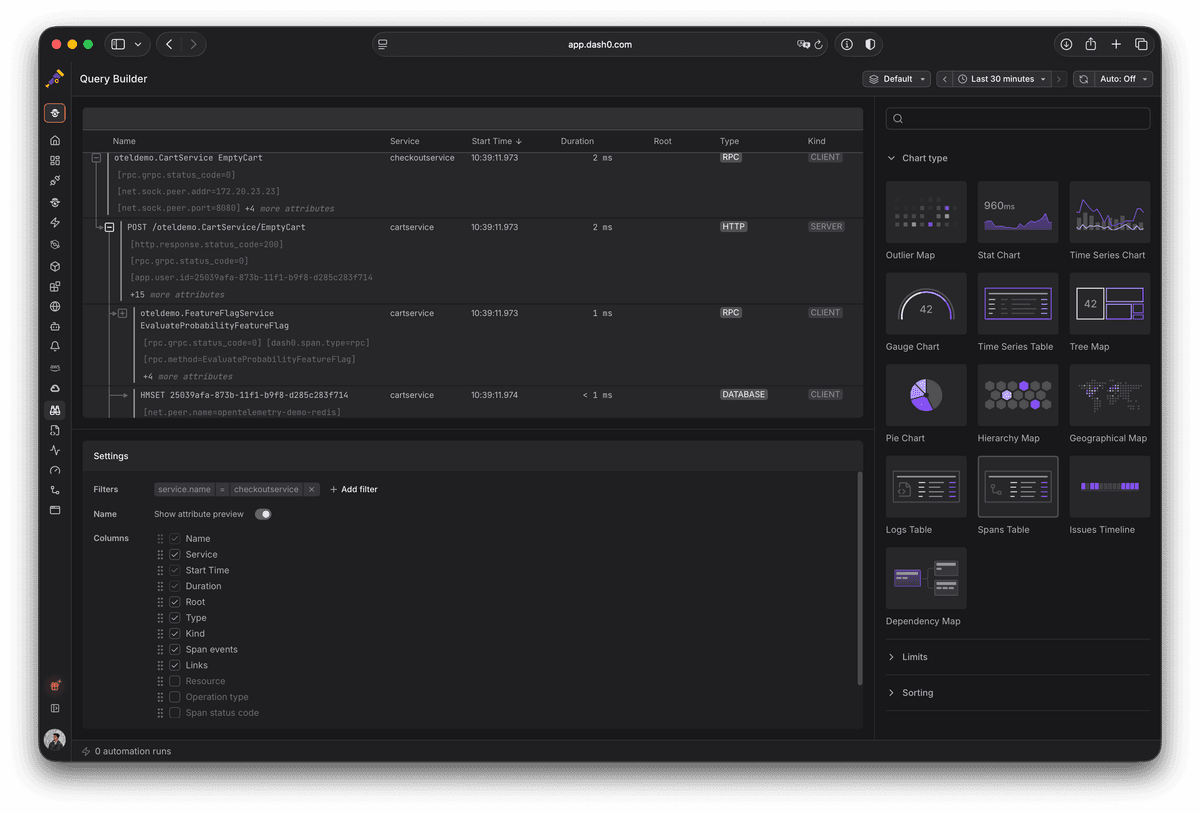The height and width of the screenshot is (813, 1200).
Task: Click the Duration column header
Action: point(577,141)
